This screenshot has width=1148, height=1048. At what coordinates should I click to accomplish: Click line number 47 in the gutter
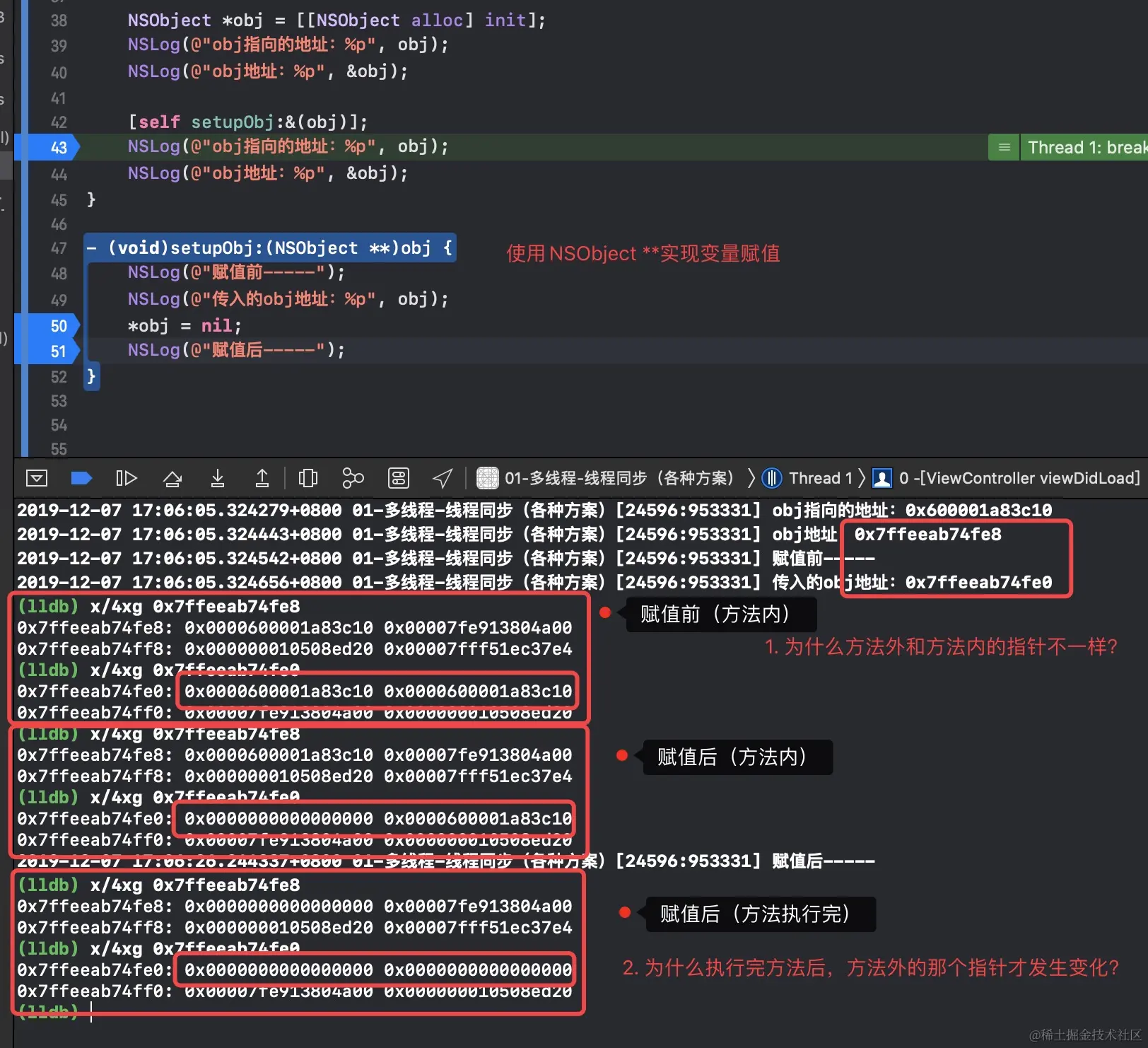(59, 249)
